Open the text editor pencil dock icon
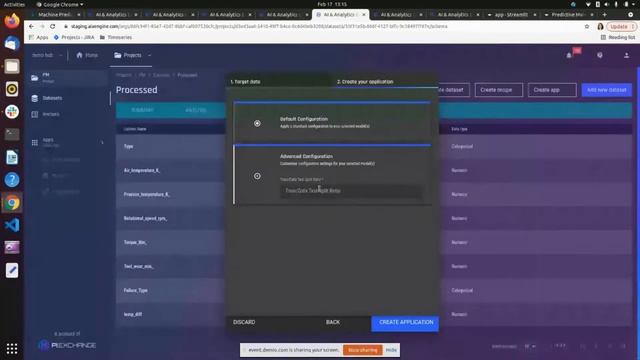Screen dimensions: 640x360 pos(12,270)
